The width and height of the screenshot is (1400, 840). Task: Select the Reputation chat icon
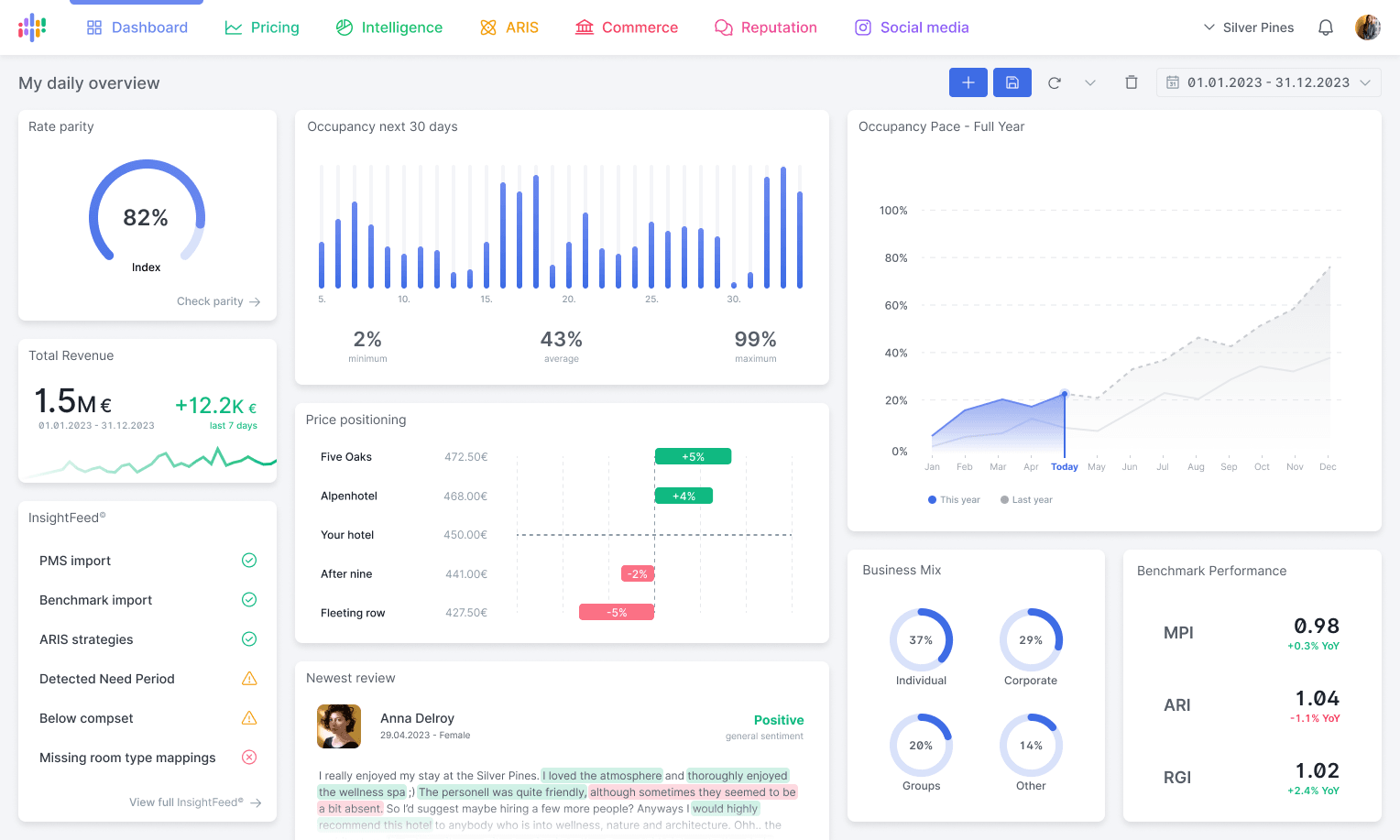[723, 27]
